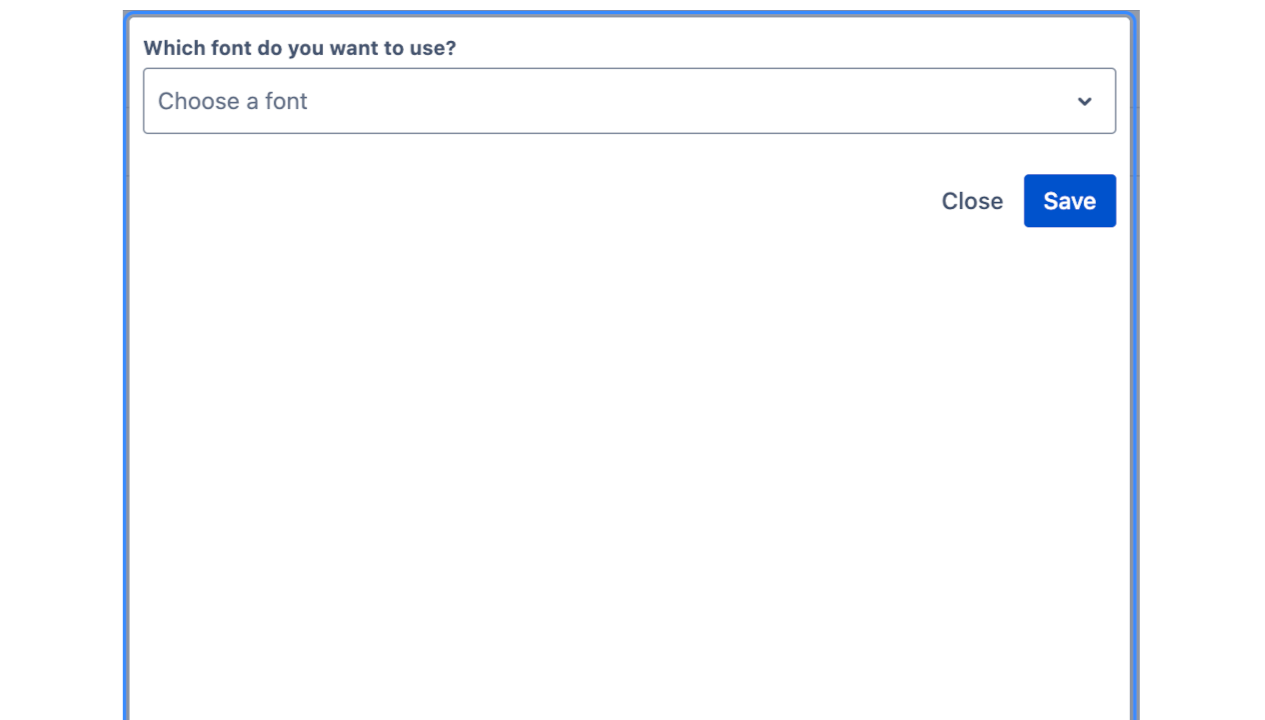Image resolution: width=1265 pixels, height=720 pixels.
Task: Close the font dialog via Close
Action: click(x=971, y=201)
